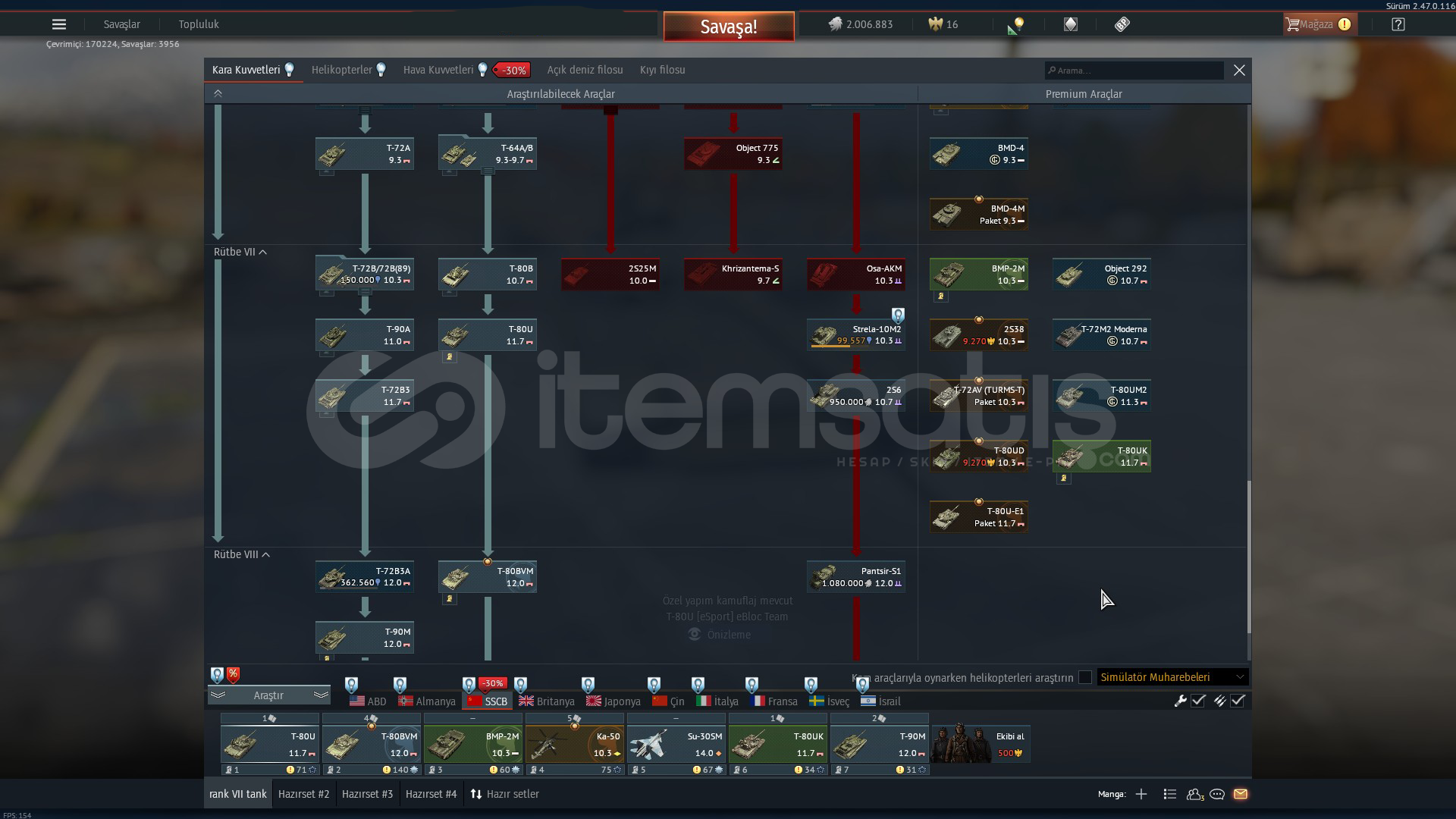Open the Battle Pass BP icon
The height and width of the screenshot is (819, 1456).
click(1122, 24)
